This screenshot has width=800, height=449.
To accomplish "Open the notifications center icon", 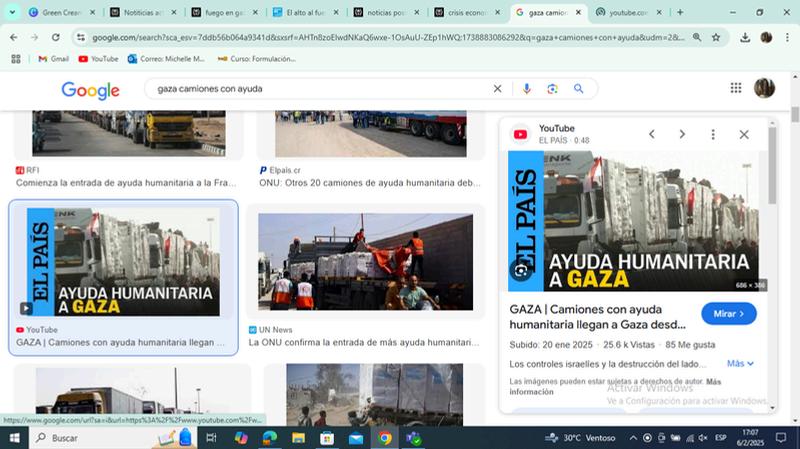I will [781, 438].
